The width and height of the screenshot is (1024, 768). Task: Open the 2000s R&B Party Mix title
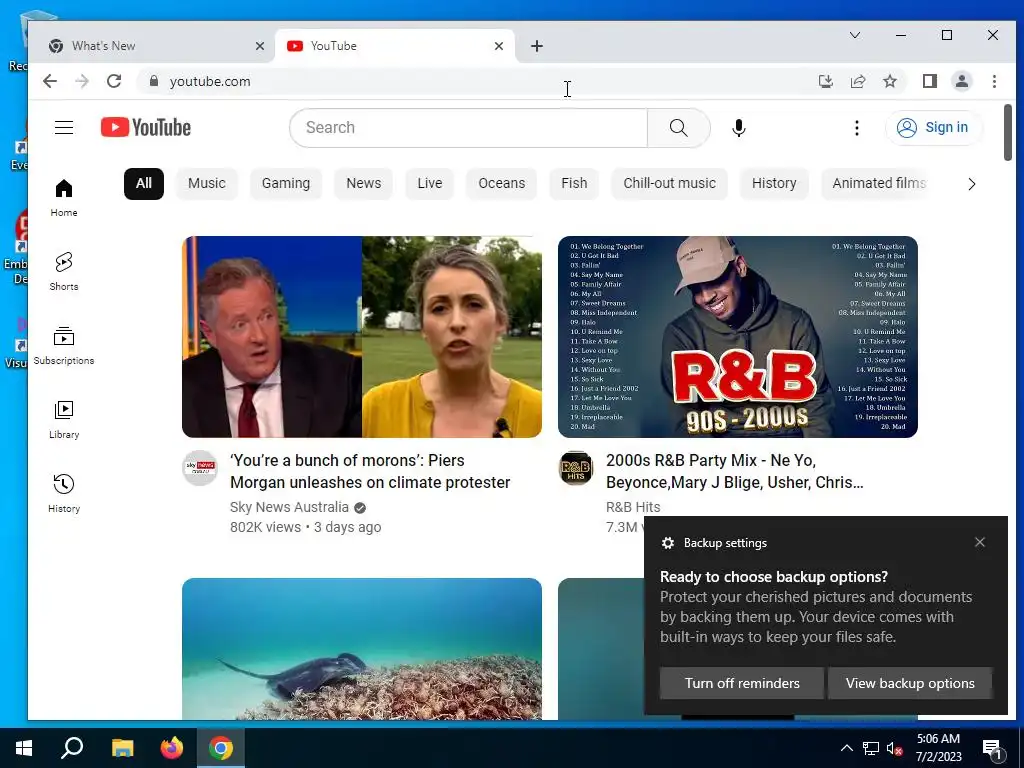(735, 471)
